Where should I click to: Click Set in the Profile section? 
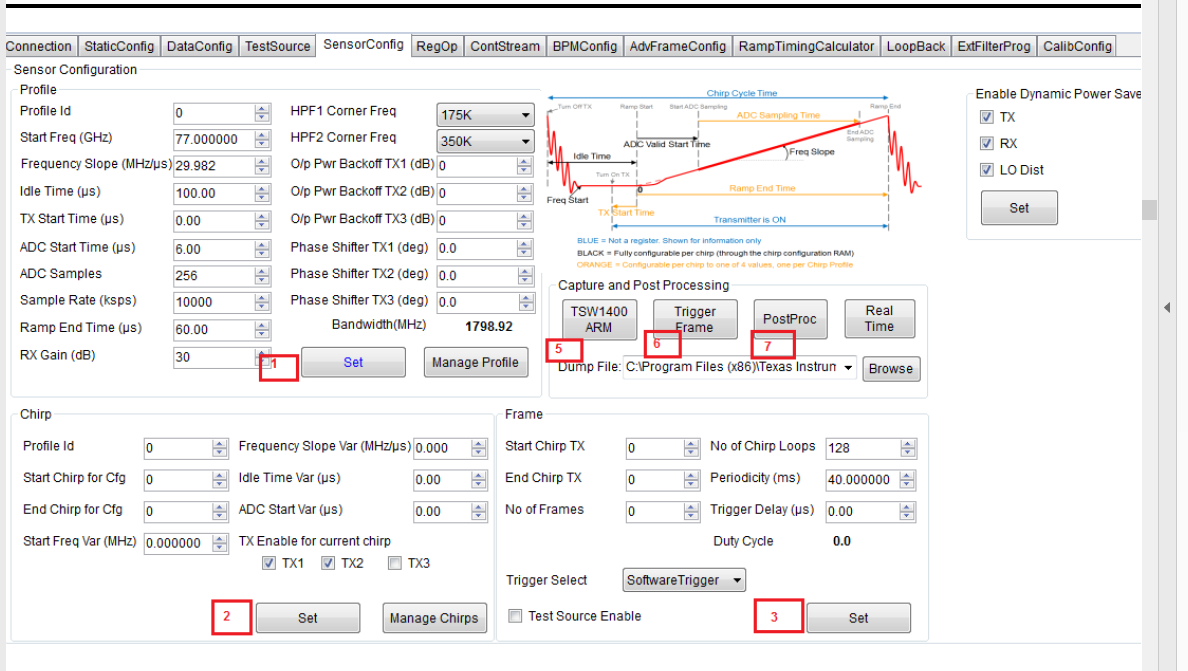pos(353,362)
